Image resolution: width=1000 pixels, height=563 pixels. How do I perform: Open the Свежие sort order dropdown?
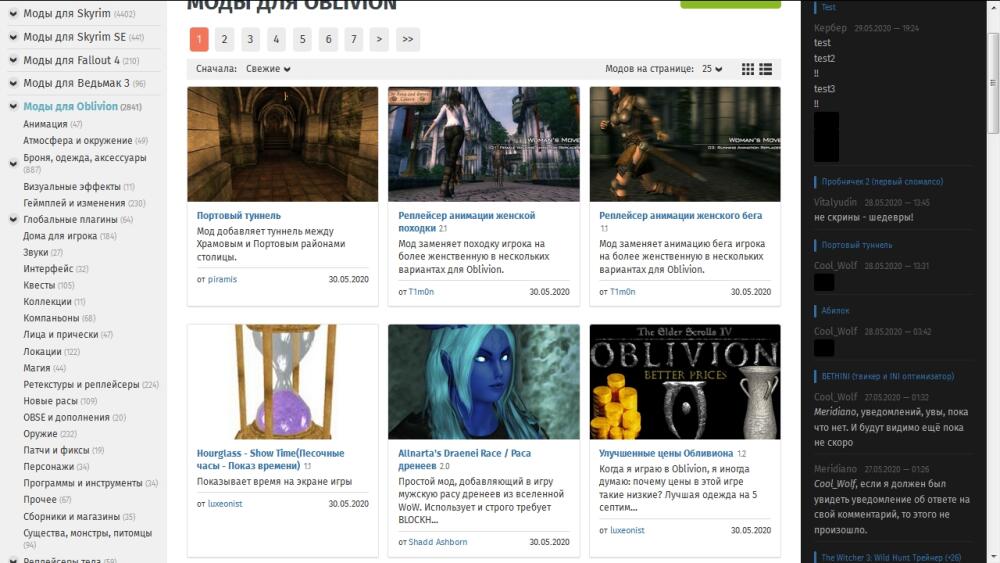coord(268,69)
